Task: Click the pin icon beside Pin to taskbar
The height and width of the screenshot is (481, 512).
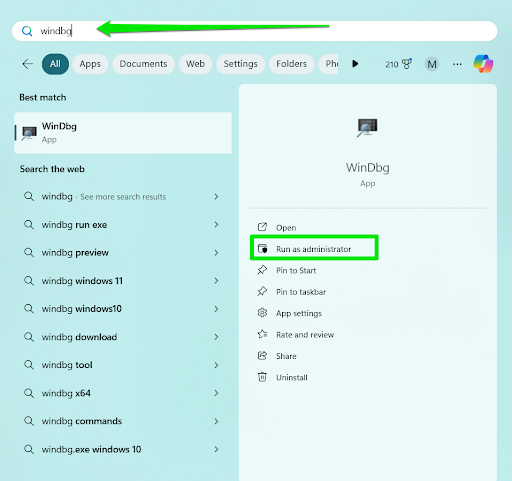Action: coord(262,291)
